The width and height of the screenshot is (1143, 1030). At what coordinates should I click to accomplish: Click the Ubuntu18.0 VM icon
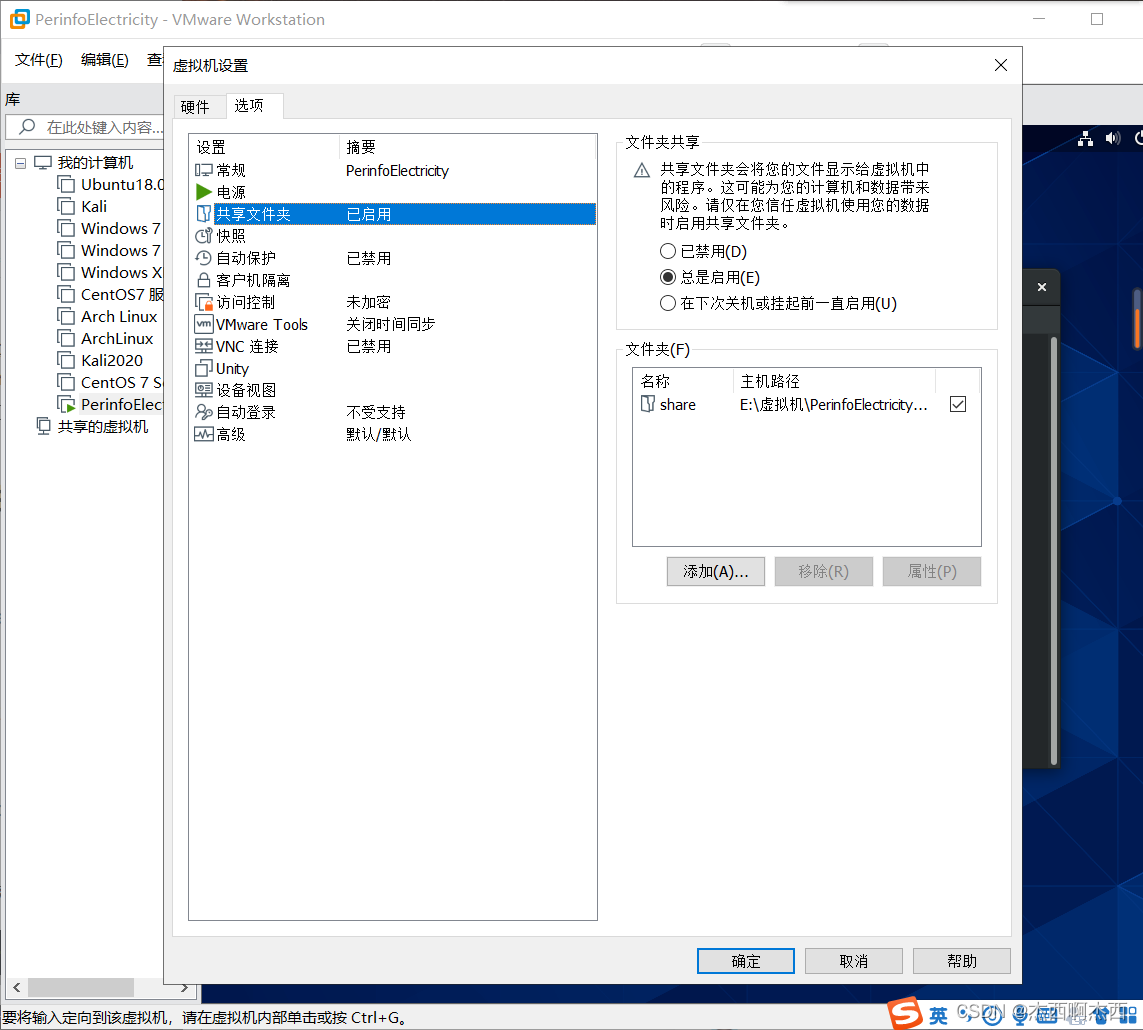point(66,184)
